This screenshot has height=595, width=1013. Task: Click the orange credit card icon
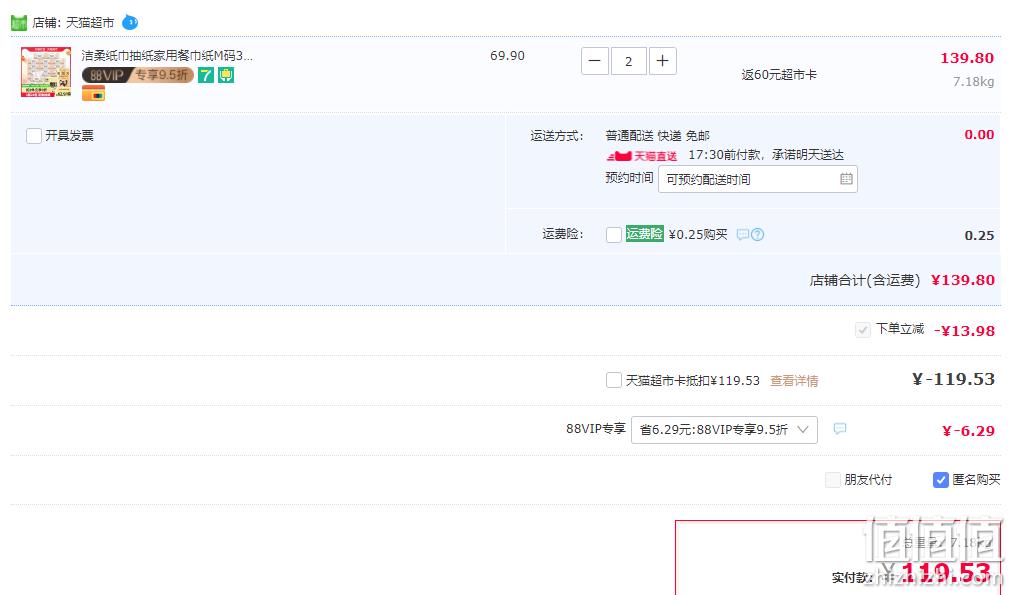(x=93, y=94)
